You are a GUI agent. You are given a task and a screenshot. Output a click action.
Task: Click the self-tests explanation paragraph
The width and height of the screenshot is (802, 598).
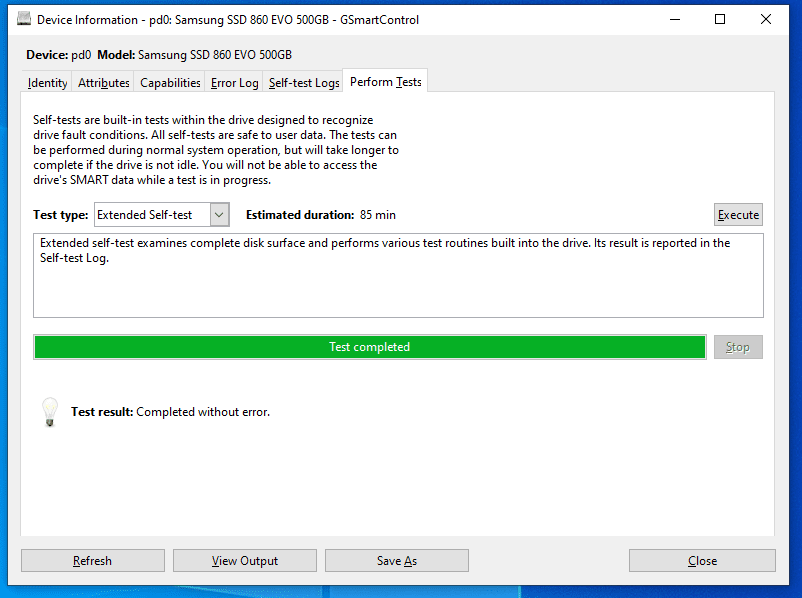click(x=216, y=150)
